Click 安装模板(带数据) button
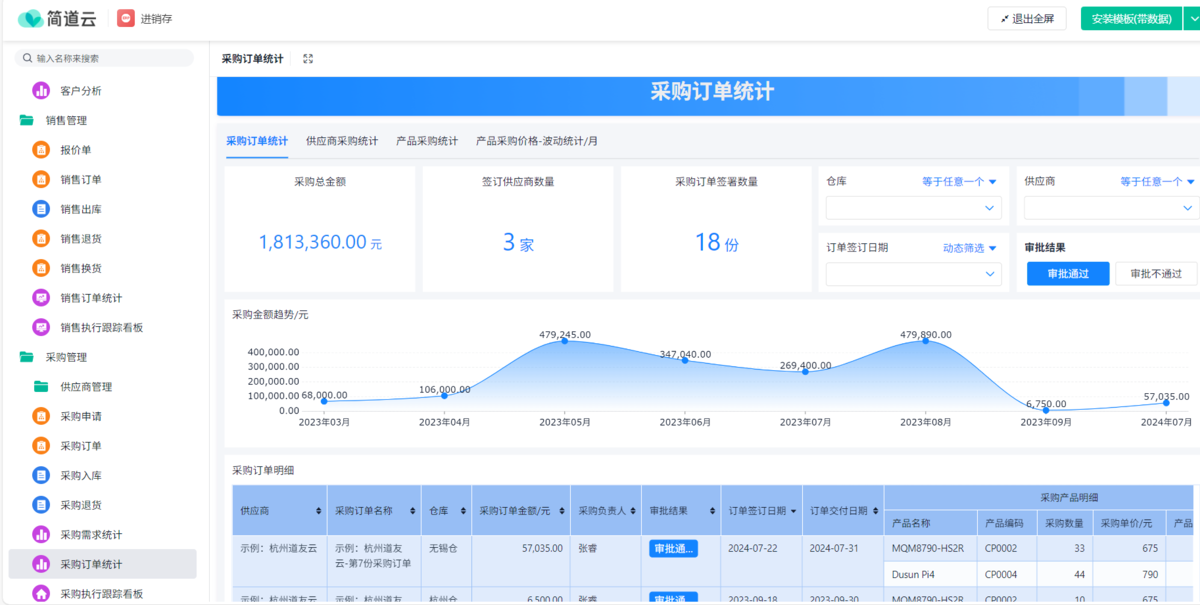This screenshot has width=1200, height=605. [1131, 19]
